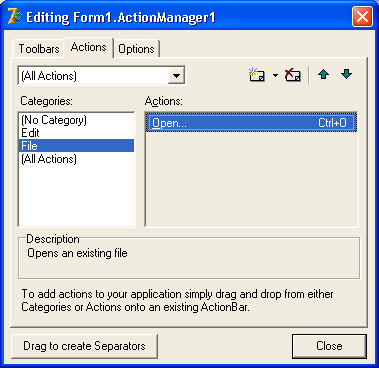Switch to the Options tab
The image size is (379, 368).
136,49
